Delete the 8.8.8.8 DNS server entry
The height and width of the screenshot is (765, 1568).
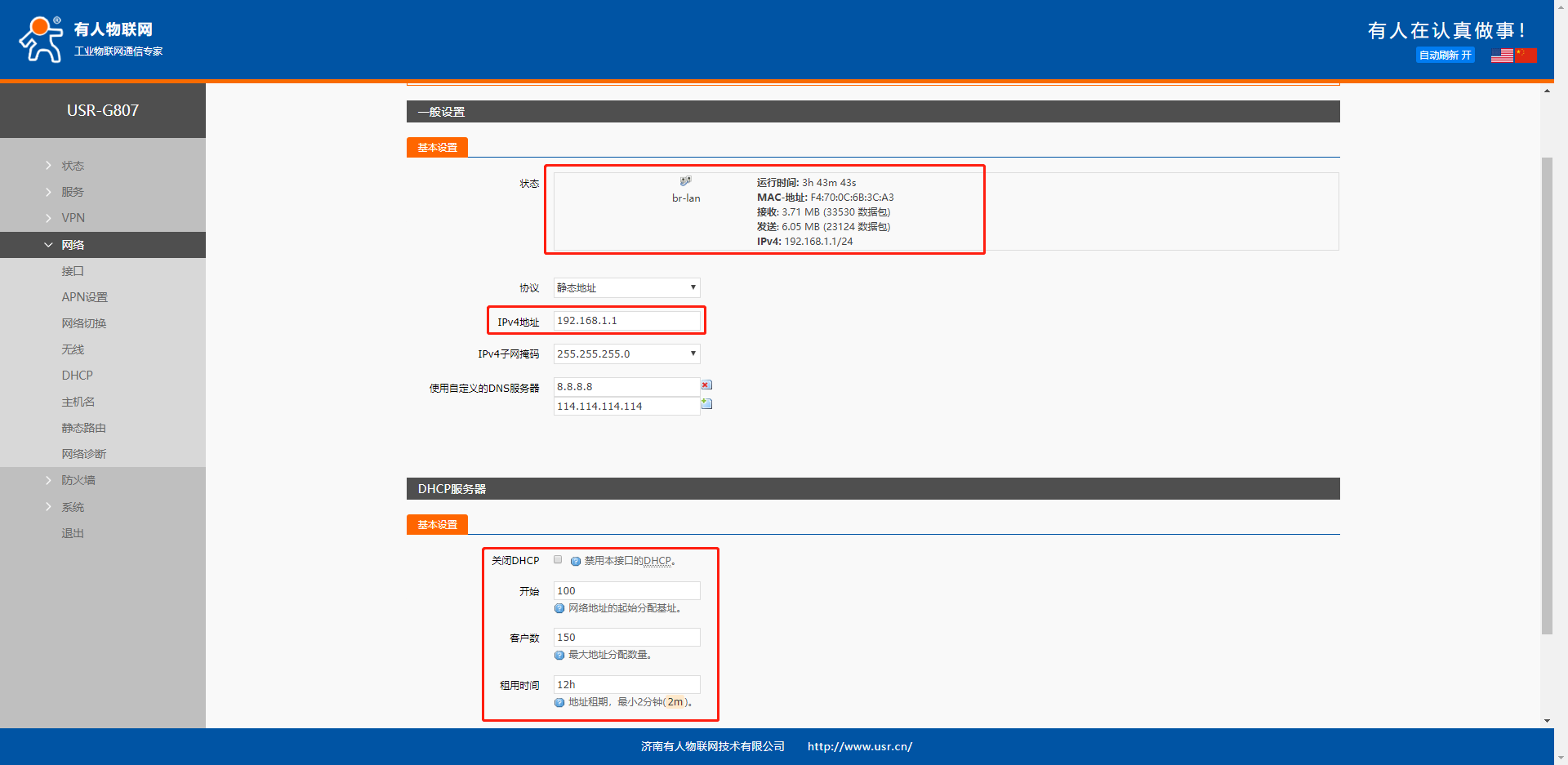click(706, 385)
